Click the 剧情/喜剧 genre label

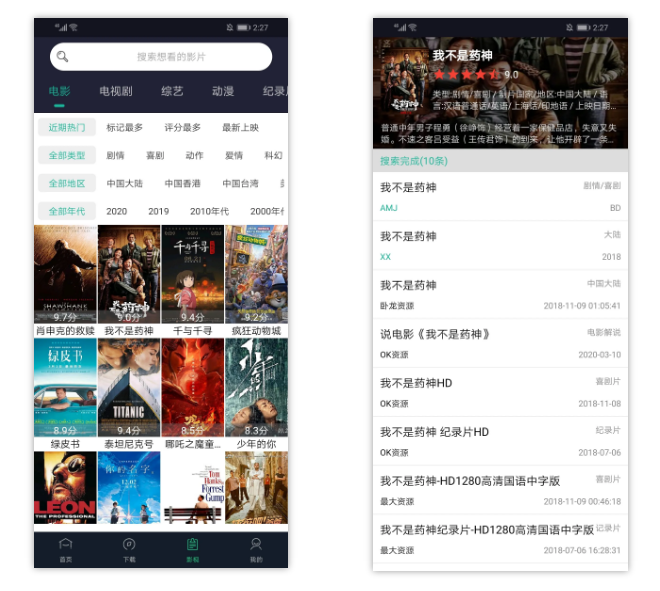tap(602, 186)
